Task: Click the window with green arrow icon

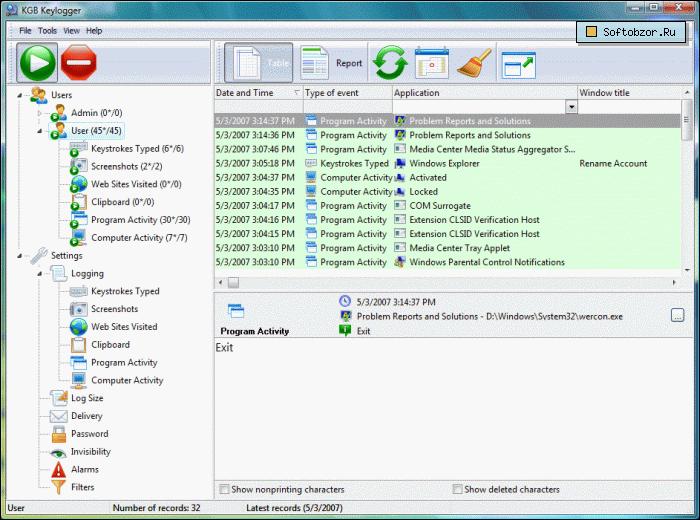Action: click(x=518, y=63)
